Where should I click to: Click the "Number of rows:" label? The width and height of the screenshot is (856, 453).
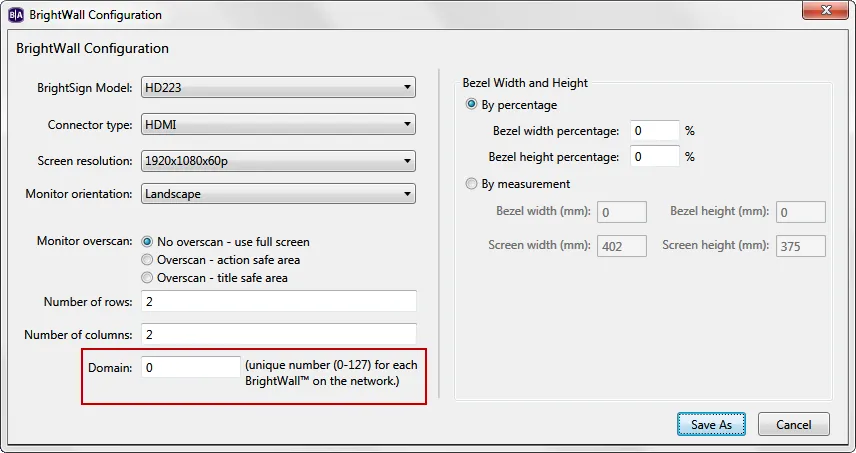click(88, 302)
